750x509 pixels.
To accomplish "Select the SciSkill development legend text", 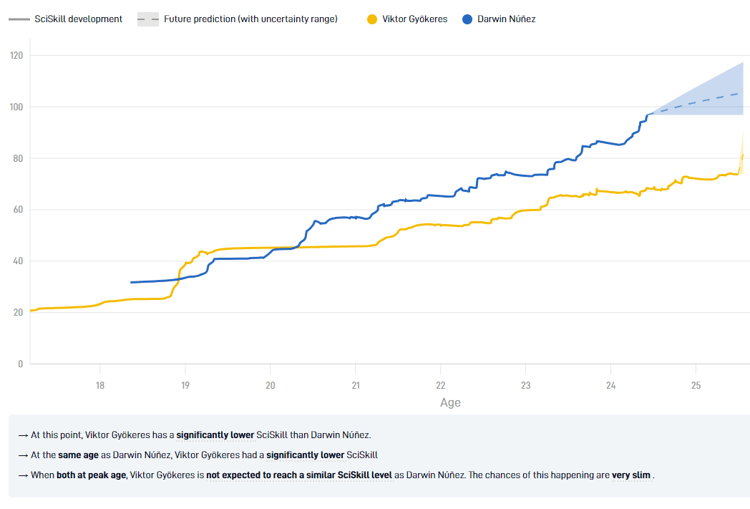I will coord(78,19).
